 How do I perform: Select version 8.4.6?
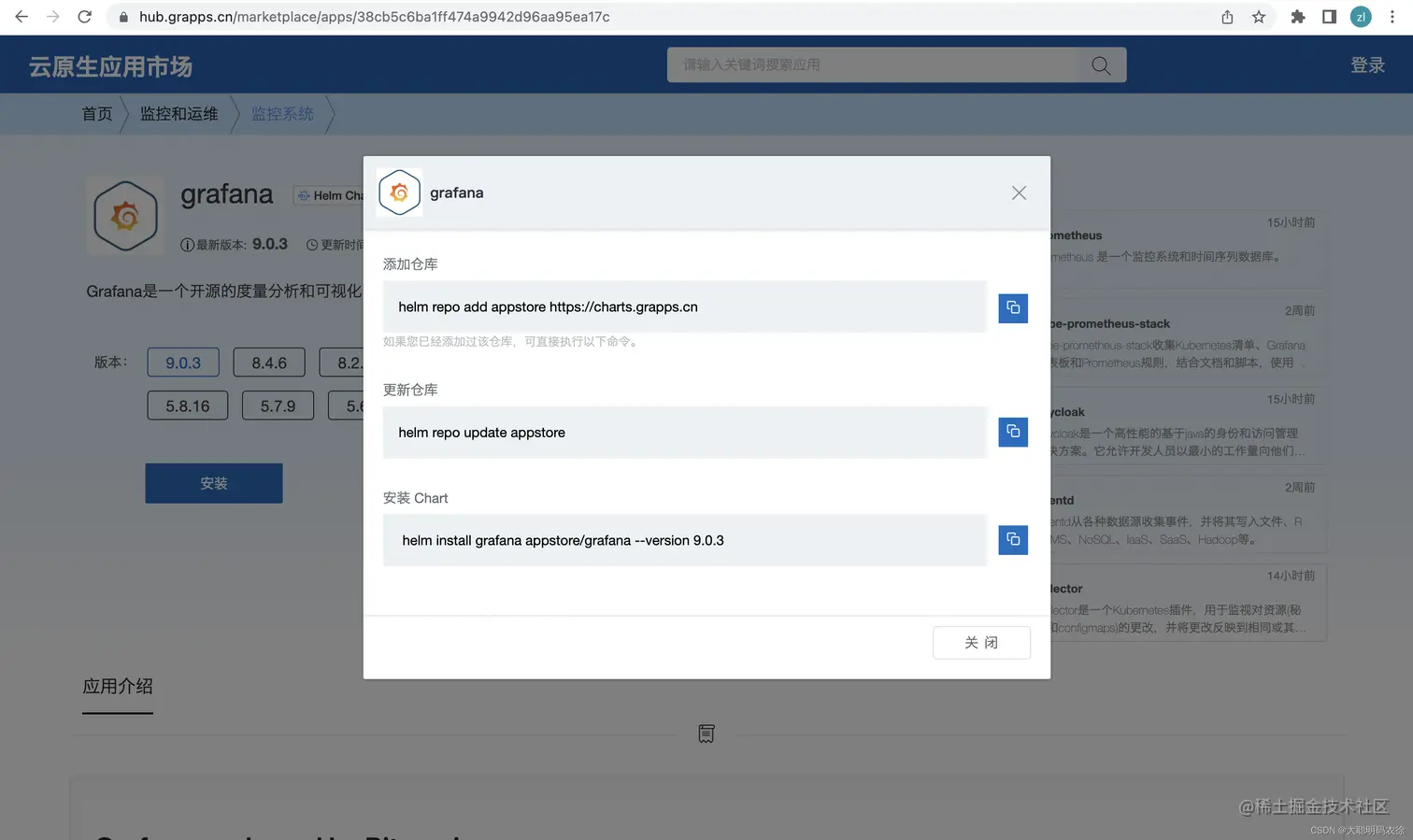[x=269, y=363]
